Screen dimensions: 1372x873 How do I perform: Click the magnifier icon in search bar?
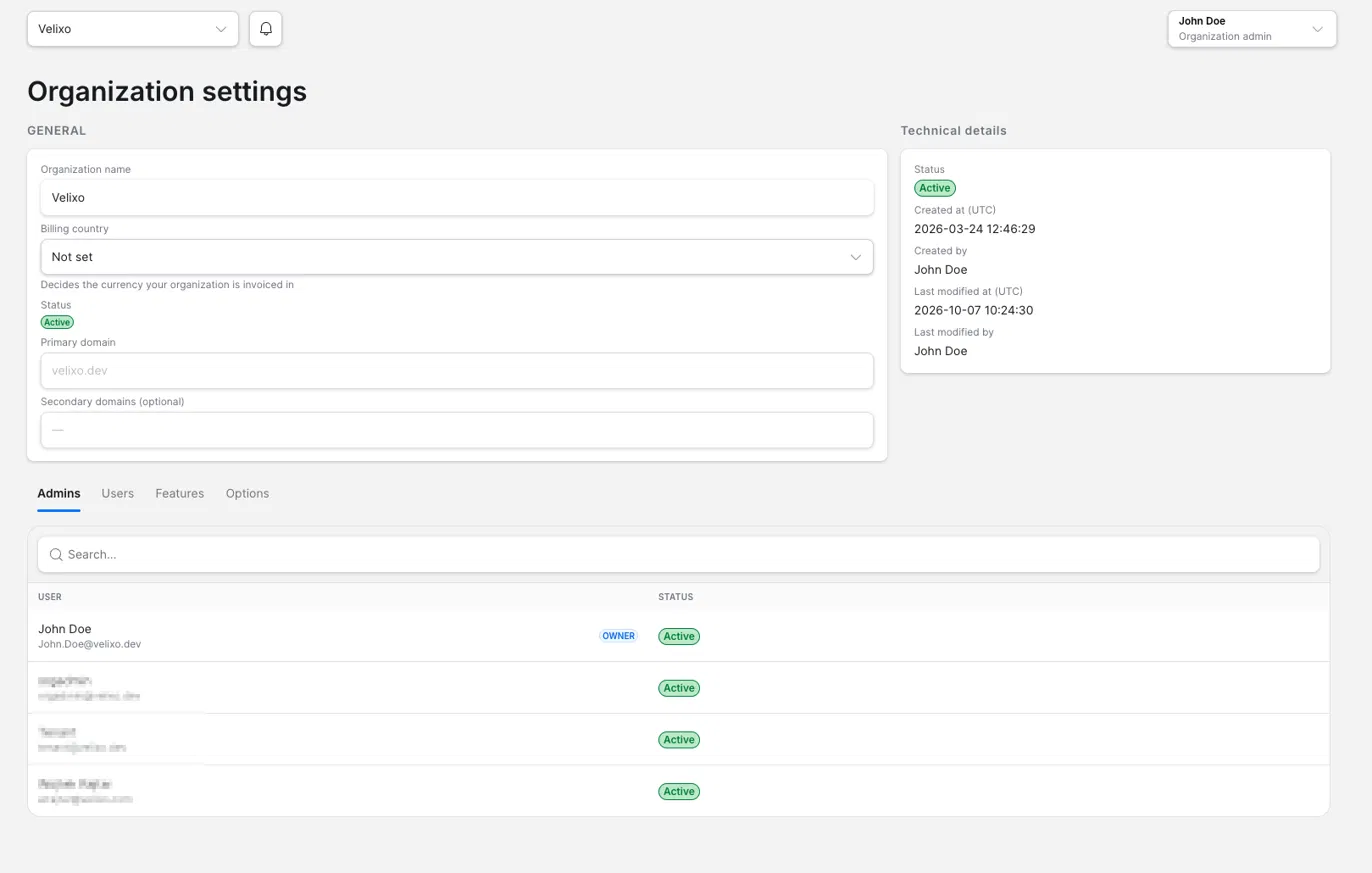[56, 555]
